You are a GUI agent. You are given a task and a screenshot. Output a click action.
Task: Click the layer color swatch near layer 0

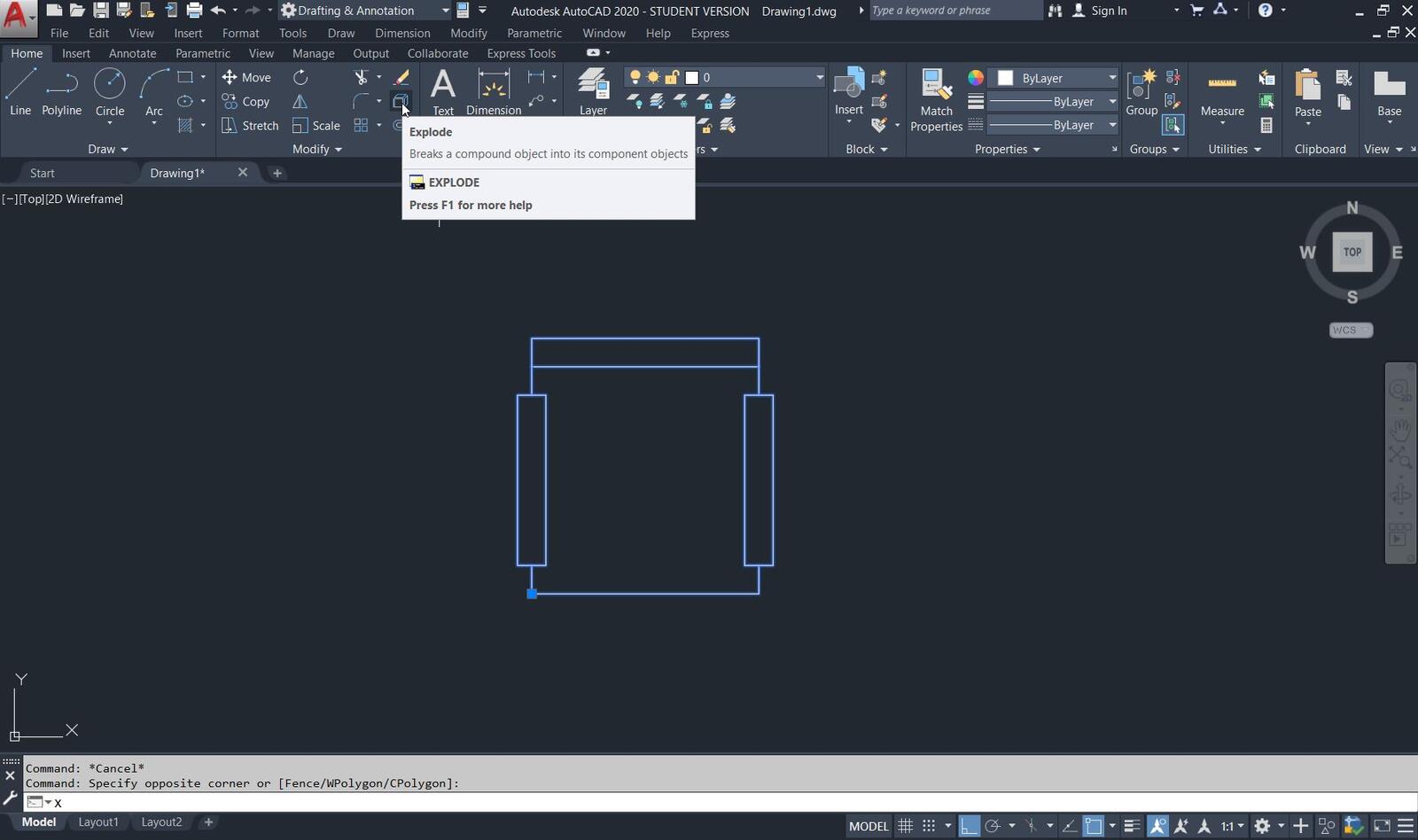pos(691,77)
